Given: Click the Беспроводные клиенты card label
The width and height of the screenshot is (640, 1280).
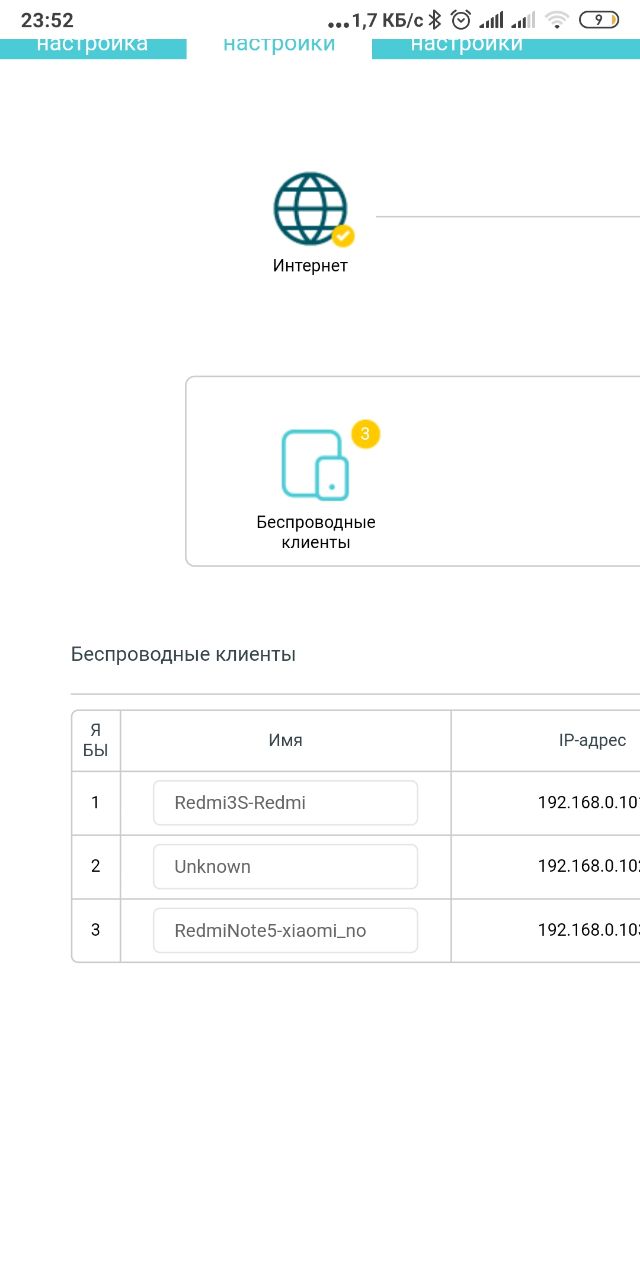Looking at the screenshot, I should 316,533.
